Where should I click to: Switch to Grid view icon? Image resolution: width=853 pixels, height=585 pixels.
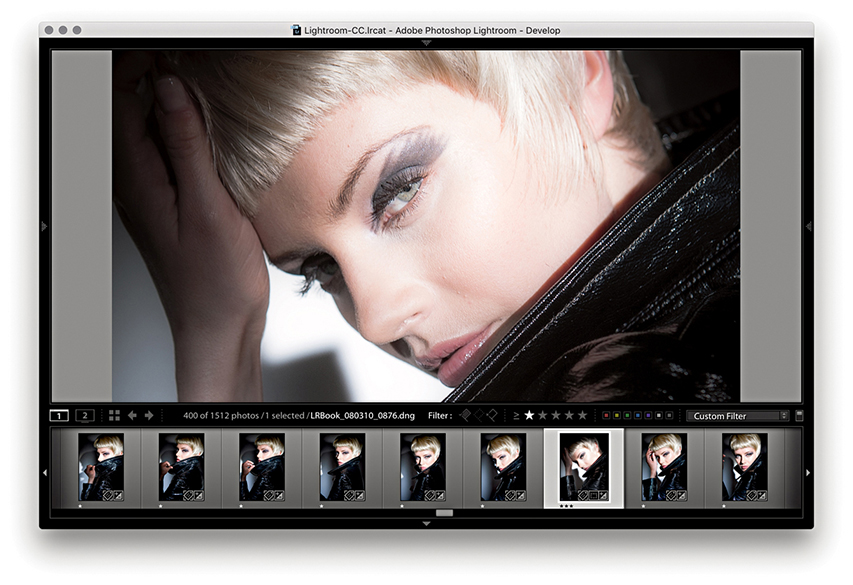point(114,416)
